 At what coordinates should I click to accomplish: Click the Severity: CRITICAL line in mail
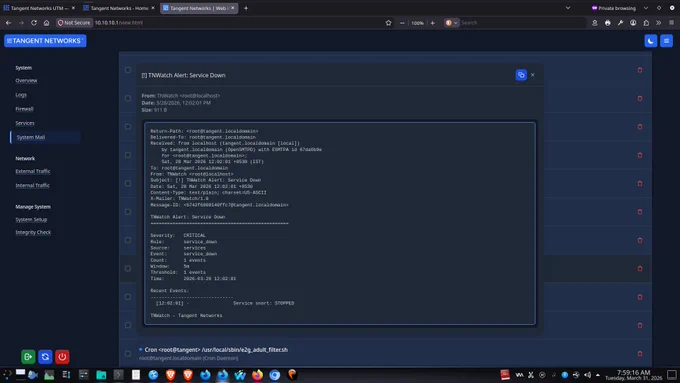[178, 236]
